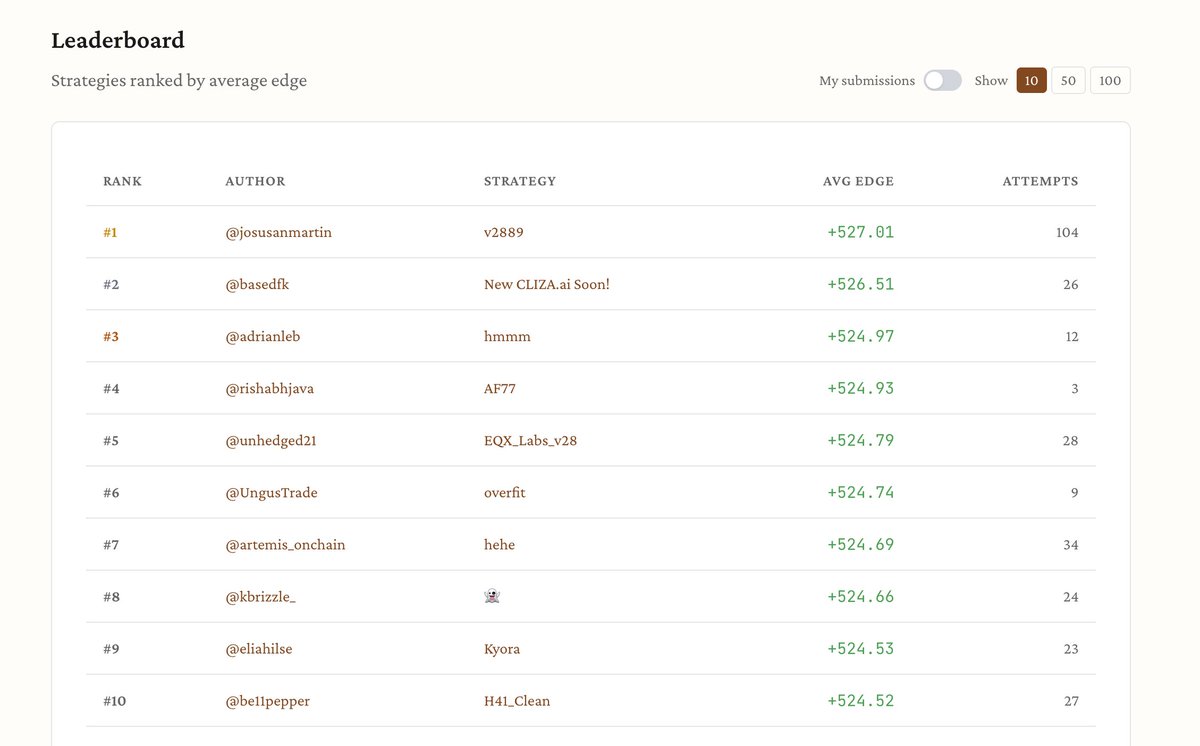Show 10 entries button
The image size is (1200, 746).
click(1031, 80)
